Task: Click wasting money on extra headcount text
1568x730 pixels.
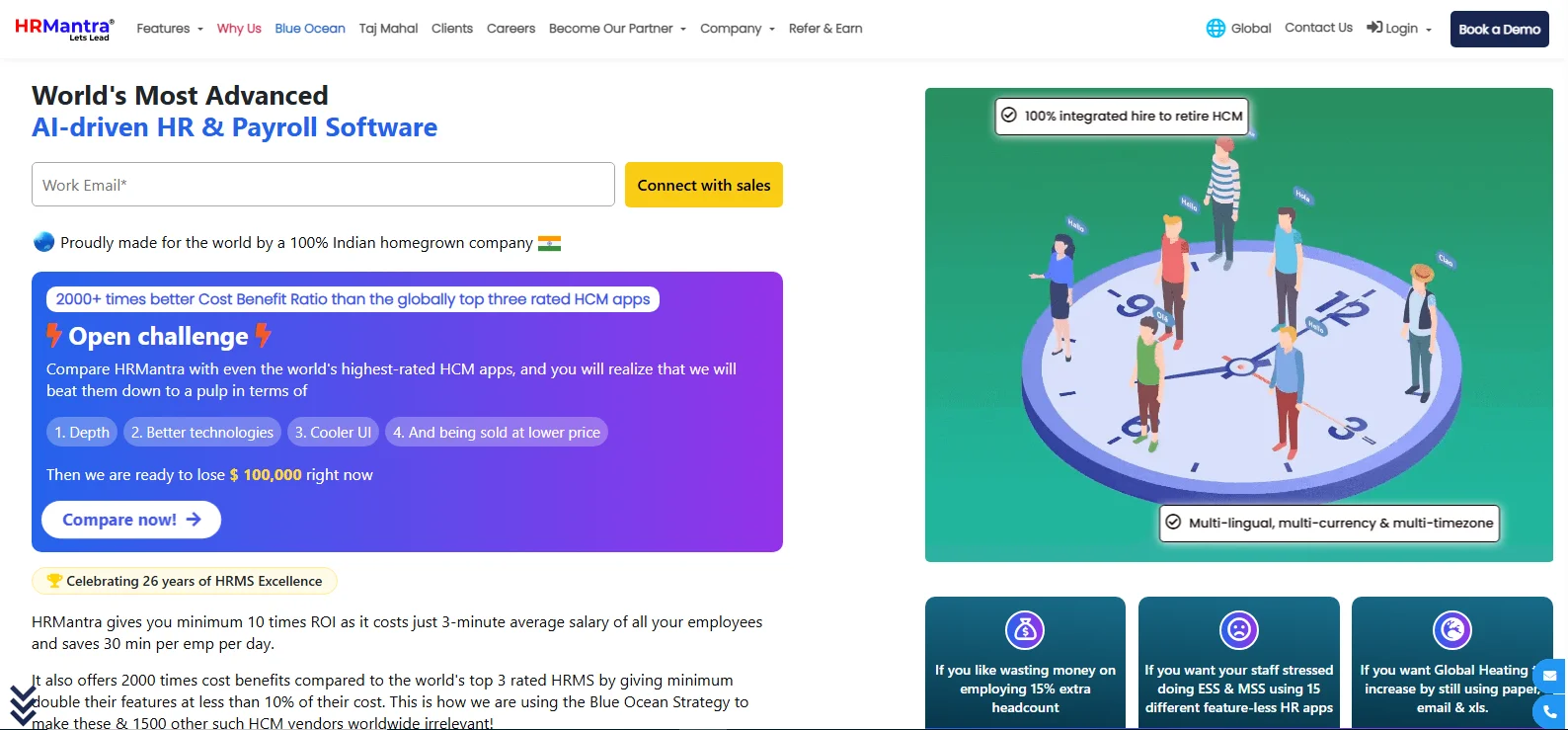Action: 1025,689
